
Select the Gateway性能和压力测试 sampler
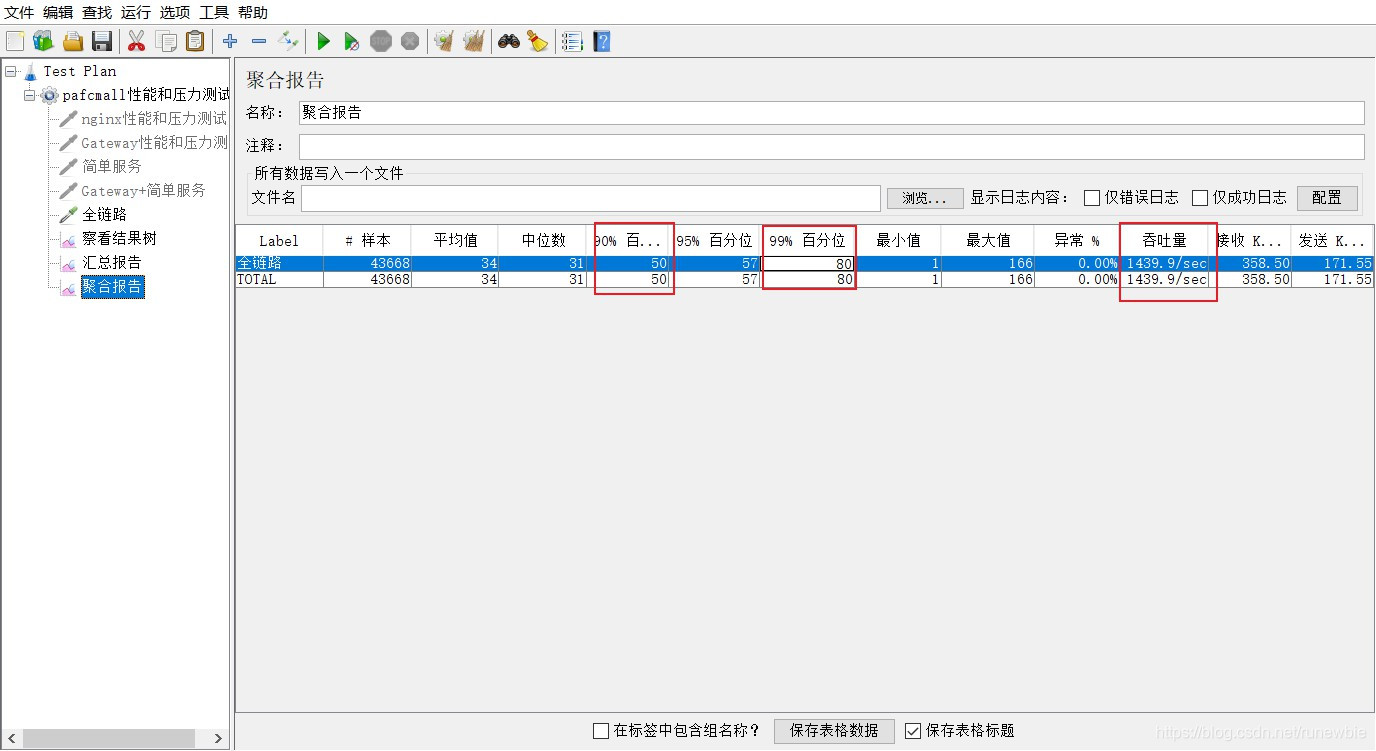(154, 143)
